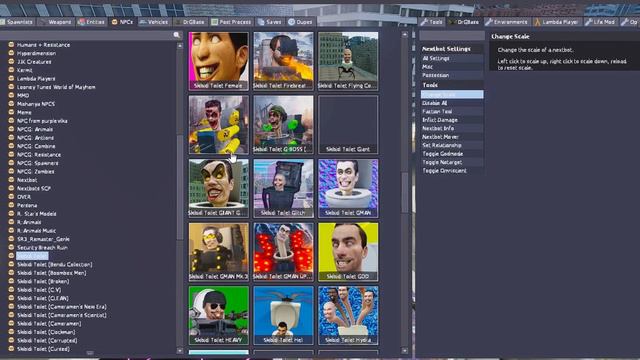
Task: Click the R. Animals Music category icon
Action: [11, 231]
